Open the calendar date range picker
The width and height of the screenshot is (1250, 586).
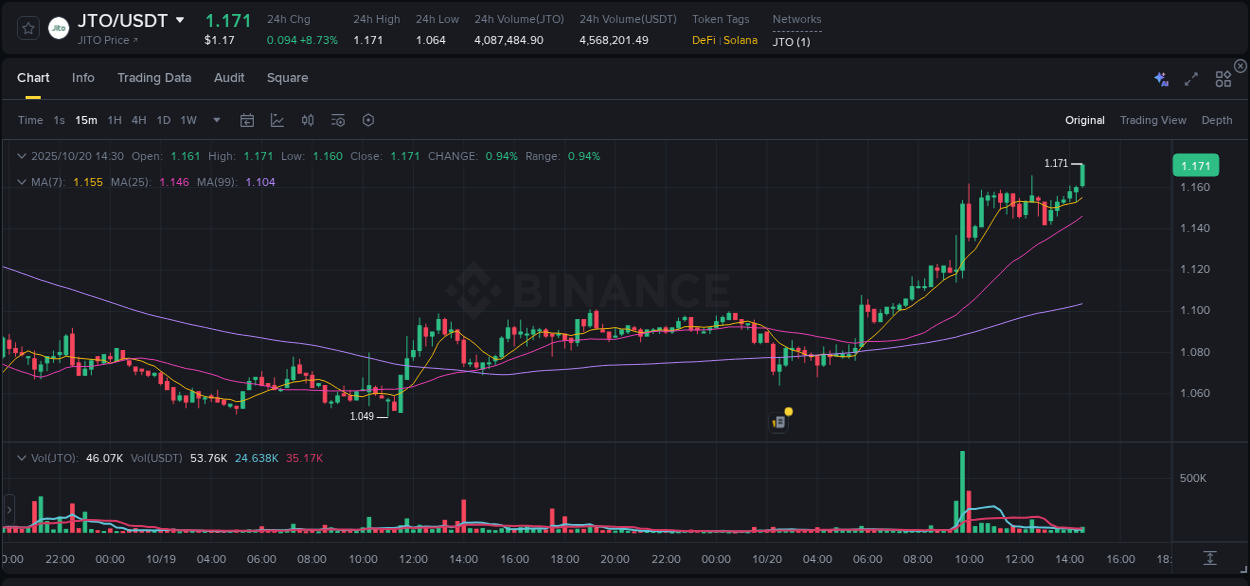pos(247,120)
